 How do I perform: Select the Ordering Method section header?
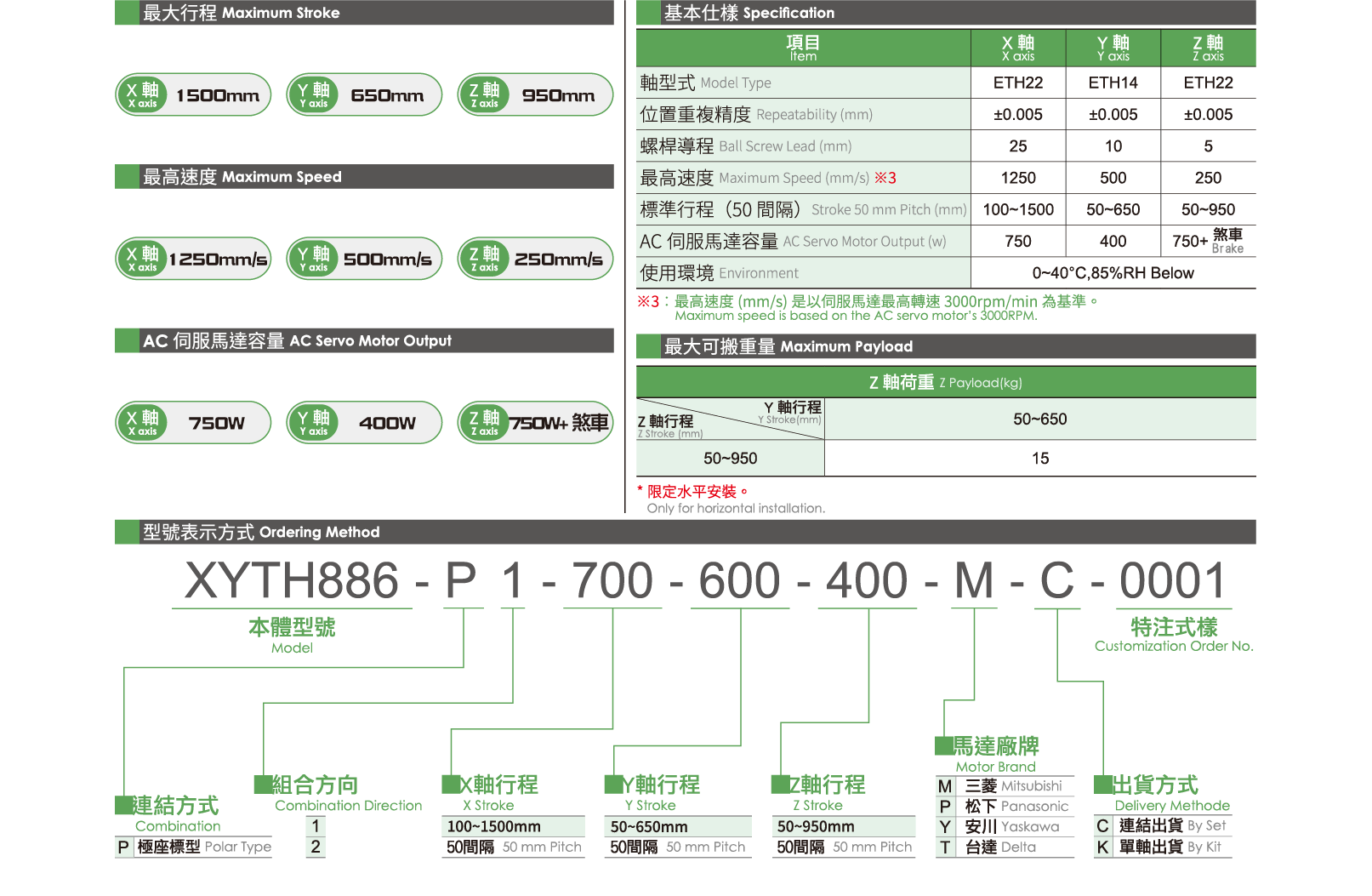[686, 532]
